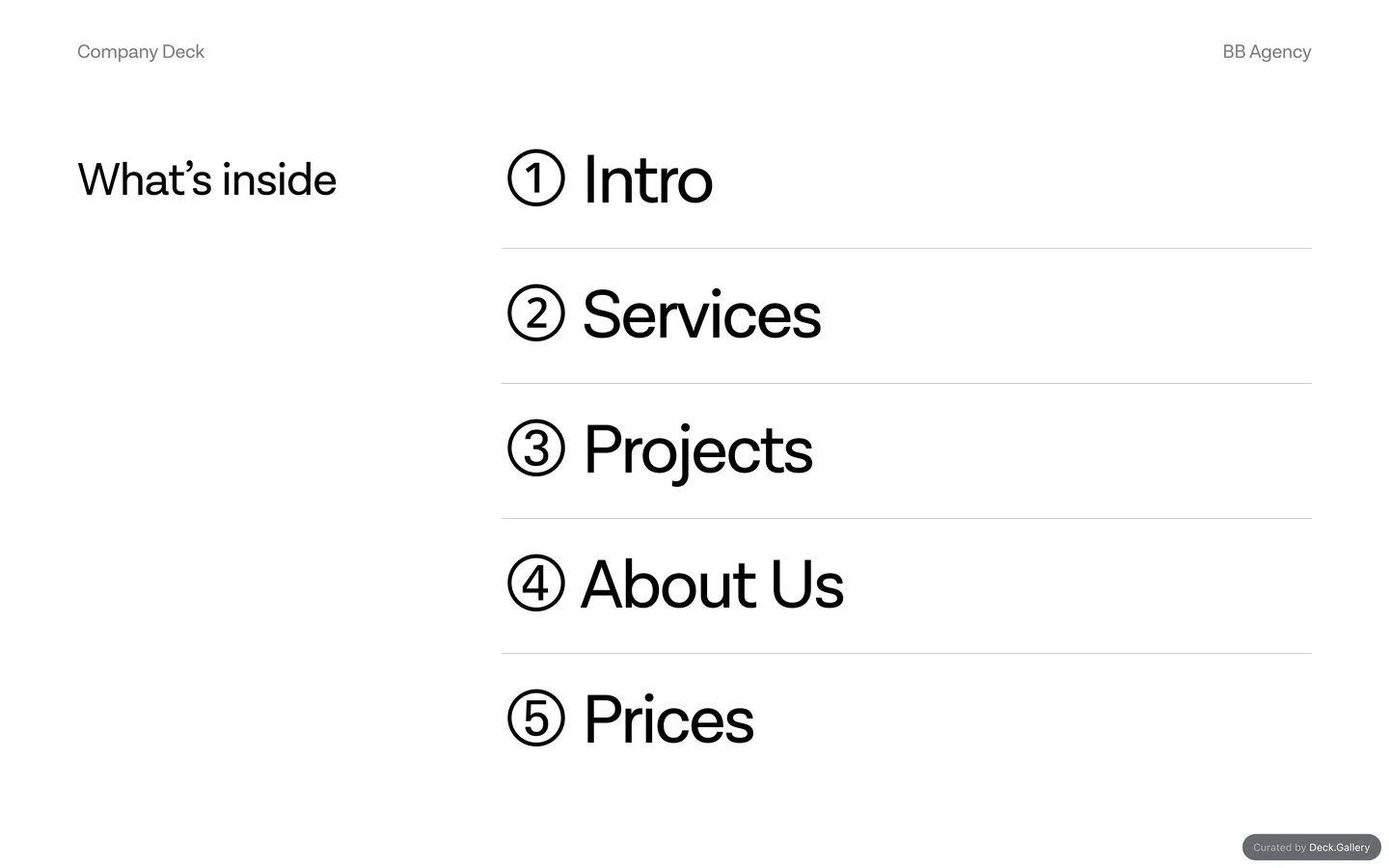Open the Deck.Gallery link in badge
Viewport: 1389px width, 868px height.
tap(1339, 848)
